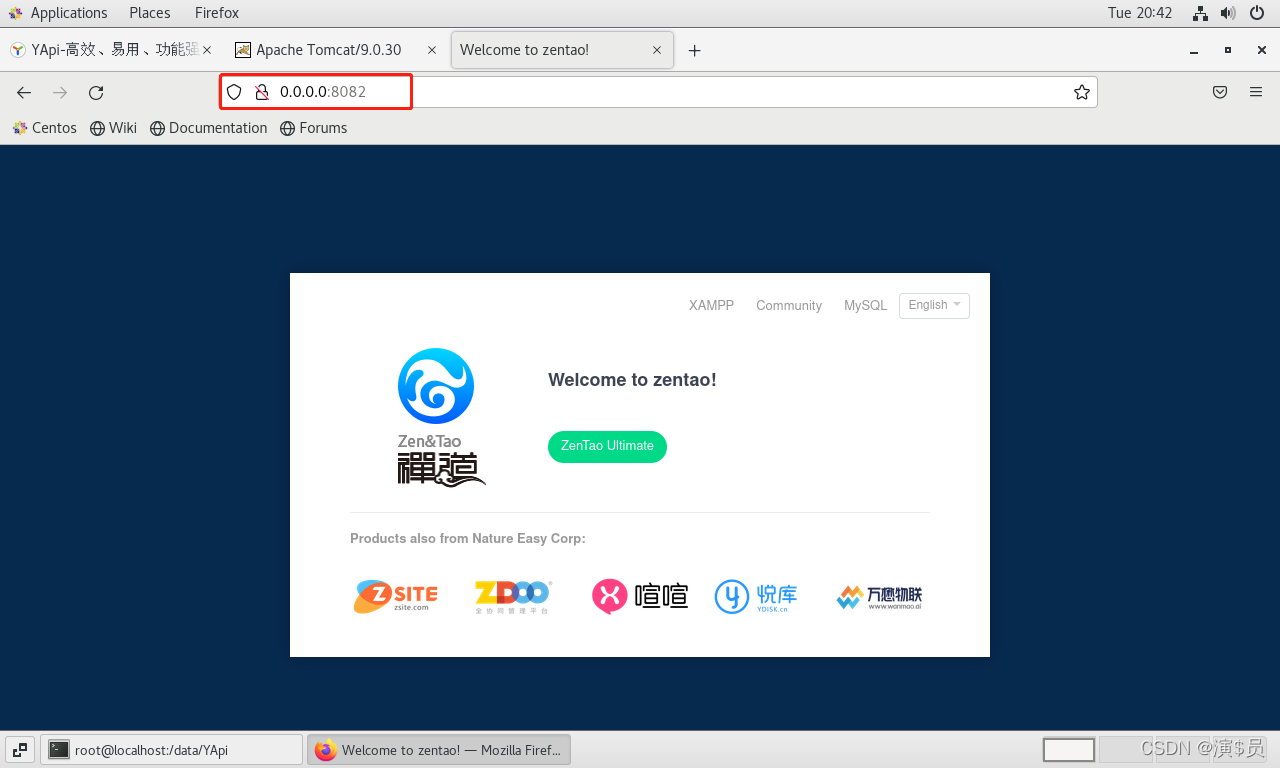This screenshot has width=1280, height=768.
Task: Click the Products also from Nature Easy Corp text
Action: click(x=468, y=539)
